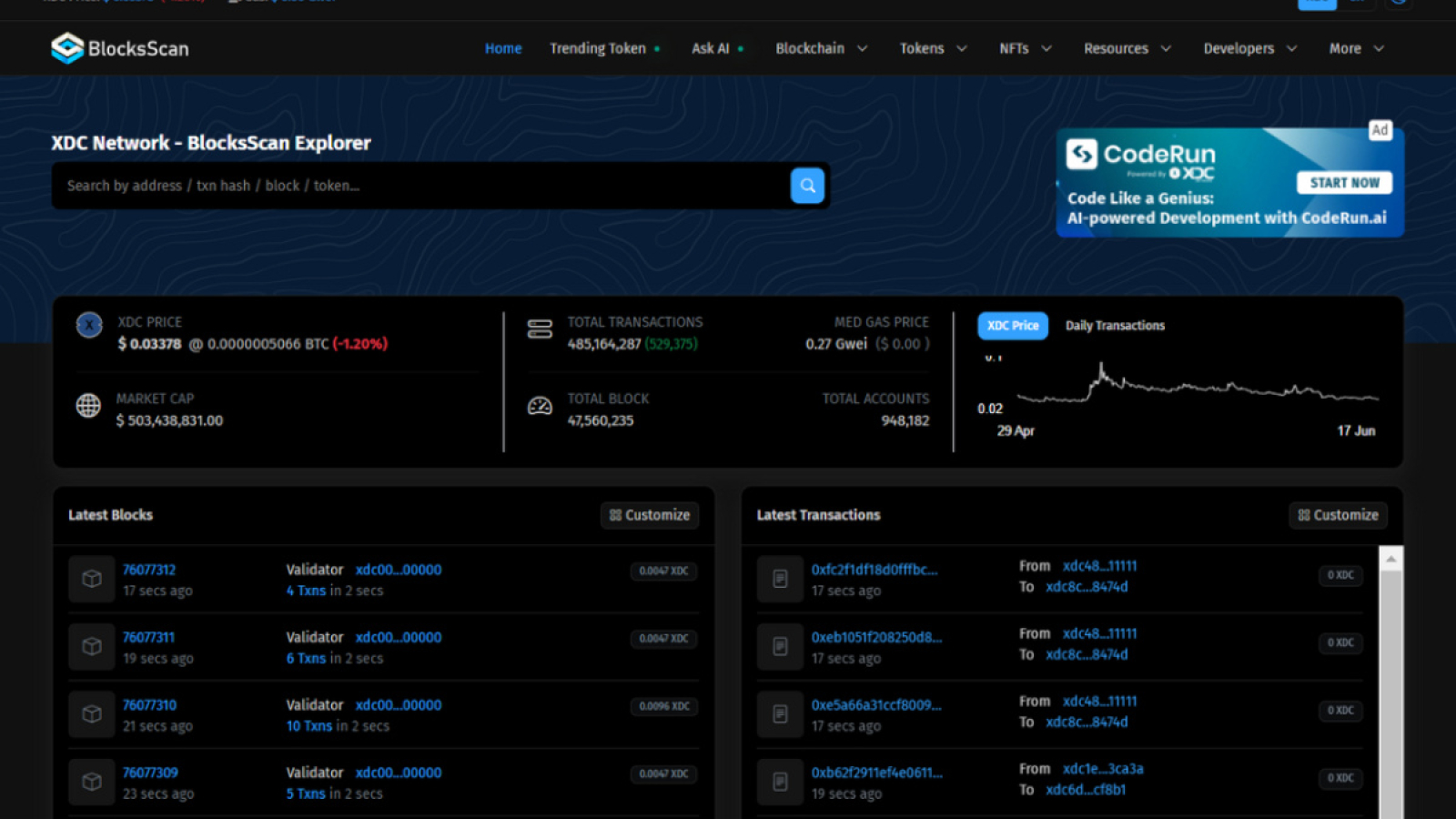Viewport: 1456px width, 819px height.
Task: Open To address of transaction 0xeb1051f208250d8
Action: 1087,654
